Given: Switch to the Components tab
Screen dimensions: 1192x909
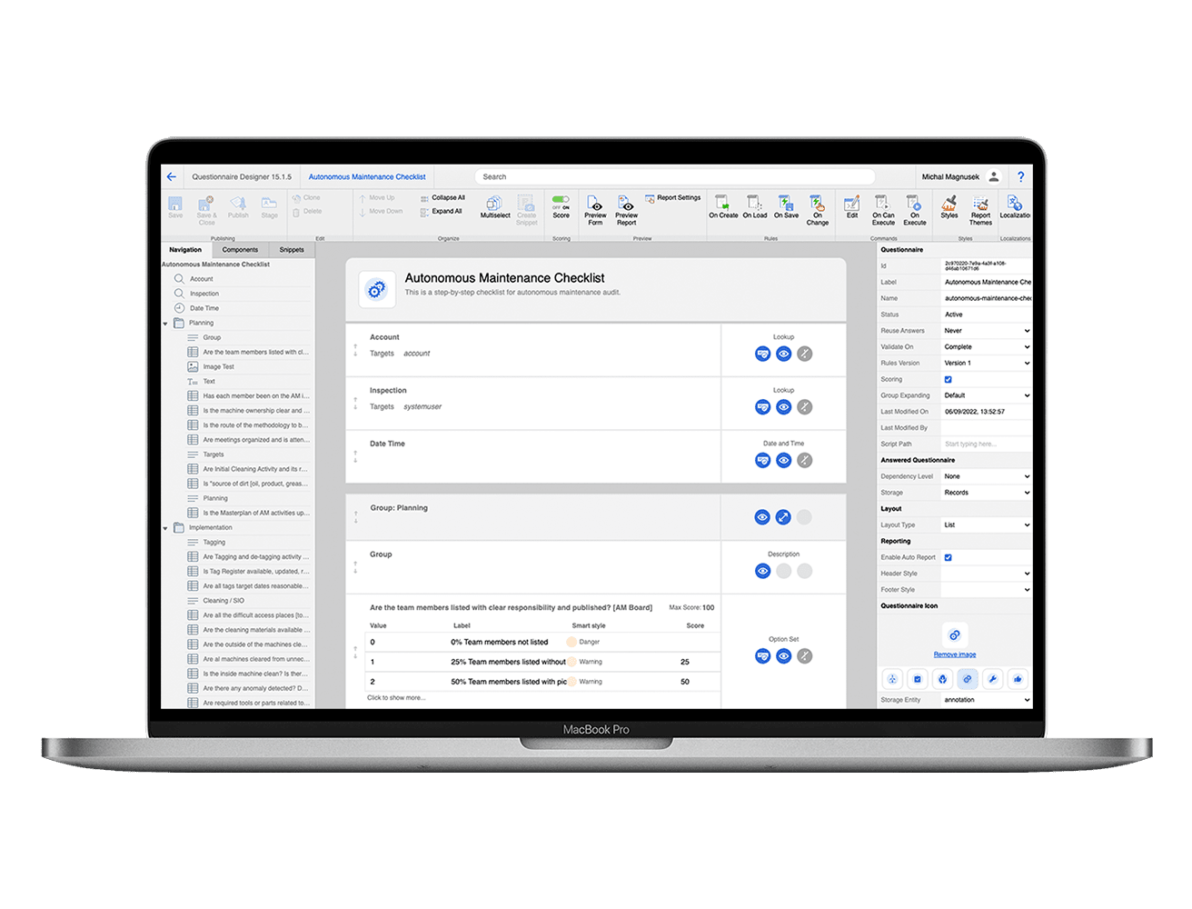Looking at the screenshot, I should pos(240,250).
